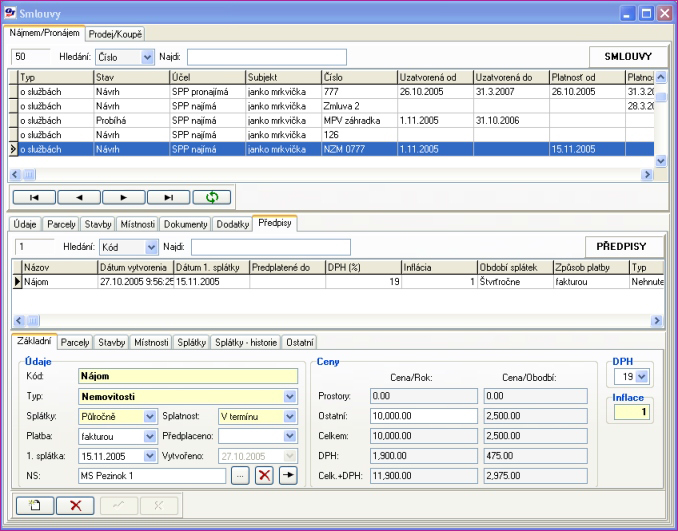Go to first contract record

(x=34, y=198)
